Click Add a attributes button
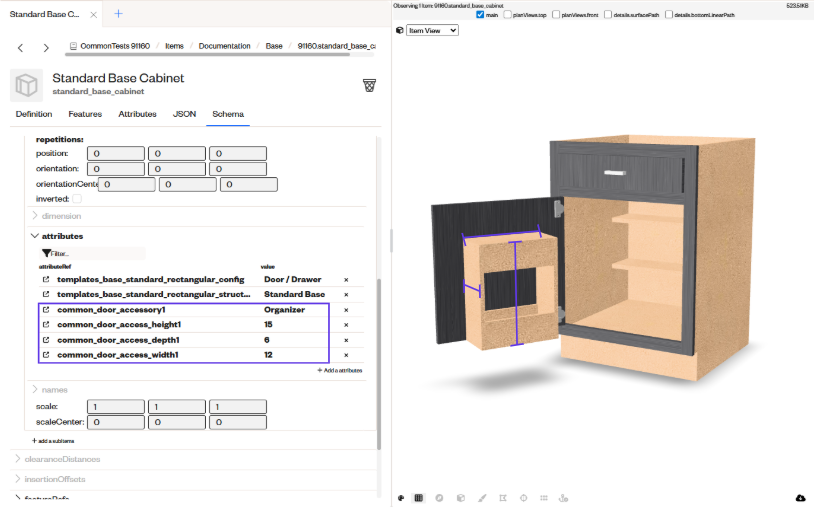The height and width of the screenshot is (517, 815). click(339, 370)
